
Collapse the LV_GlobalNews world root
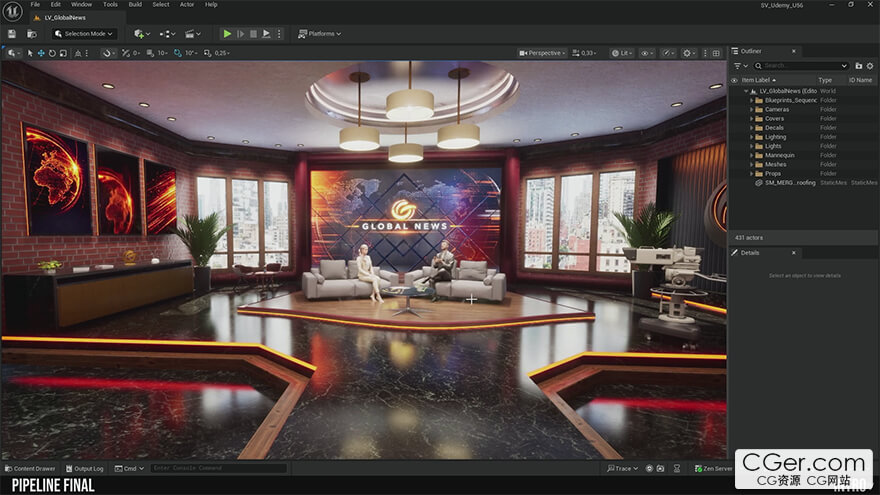(x=746, y=91)
